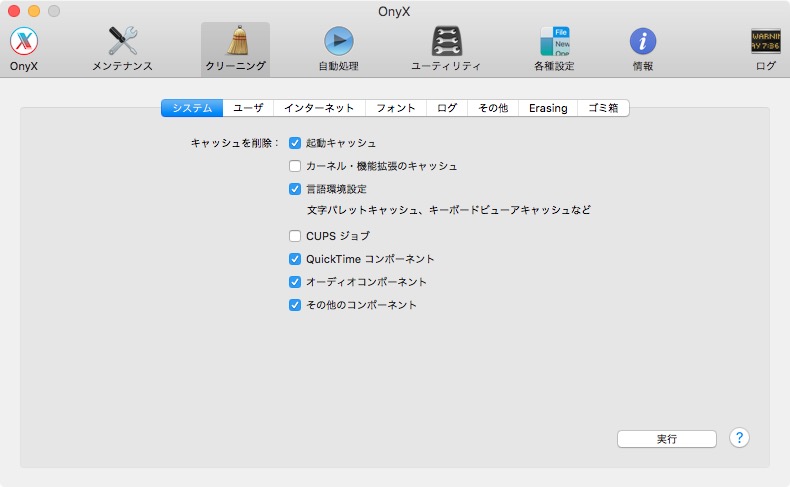Switch to the ゴミ箱 tab
The image size is (790, 487).
tap(603, 108)
